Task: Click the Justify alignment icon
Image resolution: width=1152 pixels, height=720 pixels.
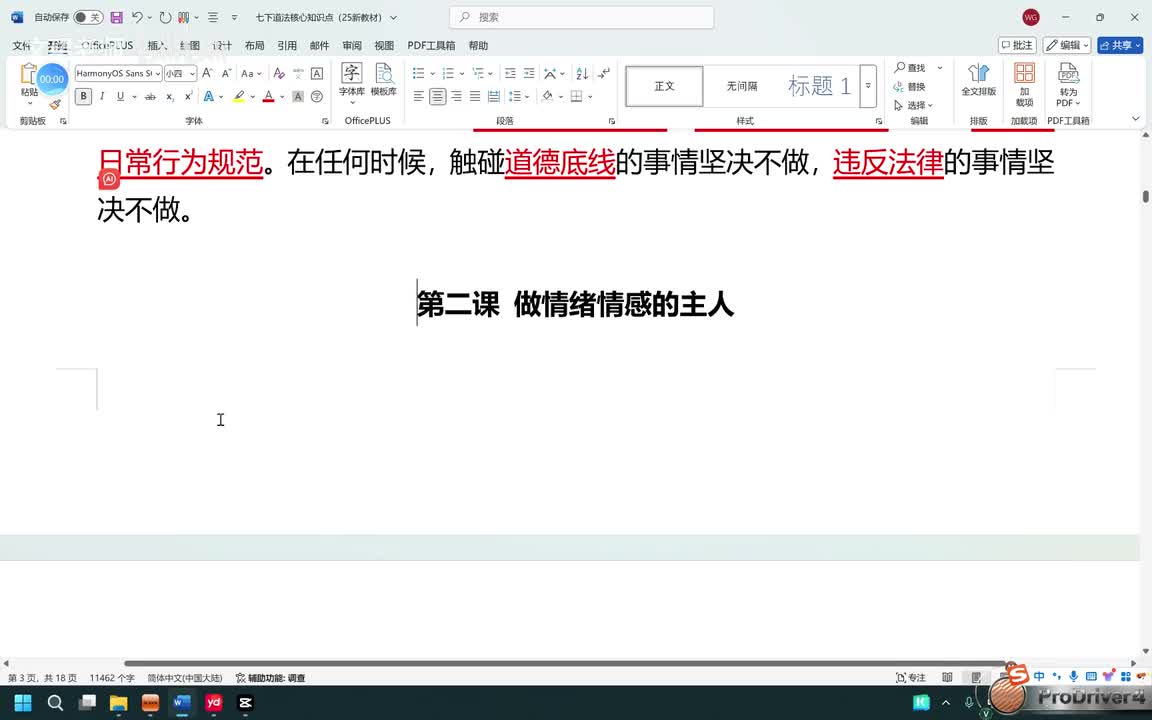Action: [x=475, y=96]
